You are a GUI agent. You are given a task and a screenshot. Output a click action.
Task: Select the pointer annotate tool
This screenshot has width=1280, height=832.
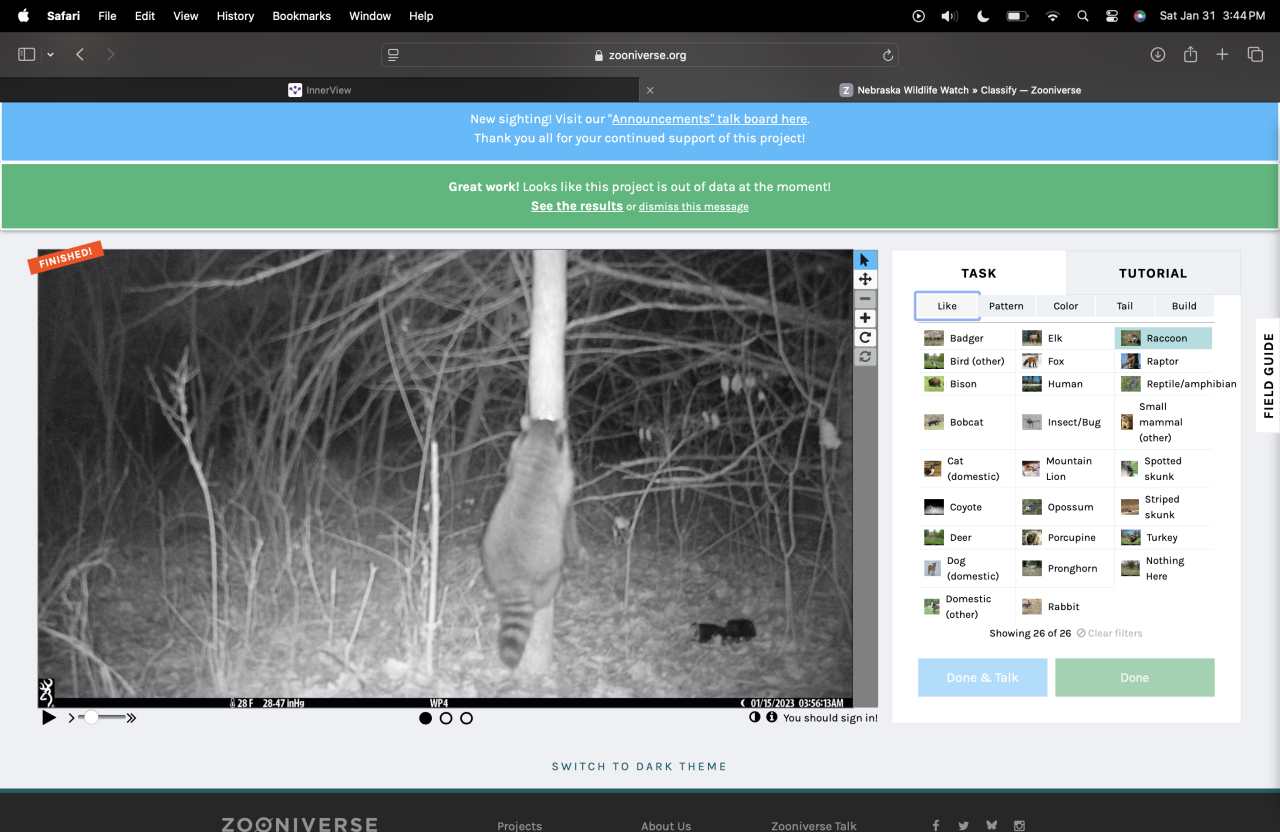point(865,260)
